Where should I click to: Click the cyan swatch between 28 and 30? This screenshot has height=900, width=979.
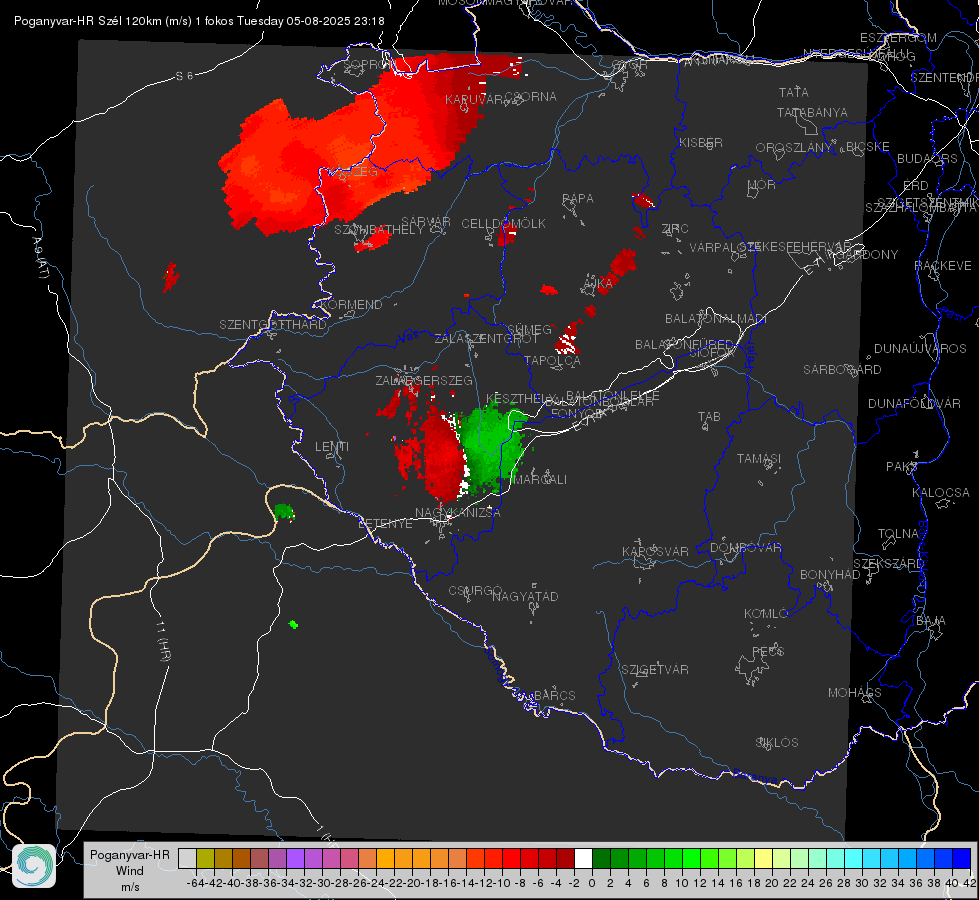[854, 858]
